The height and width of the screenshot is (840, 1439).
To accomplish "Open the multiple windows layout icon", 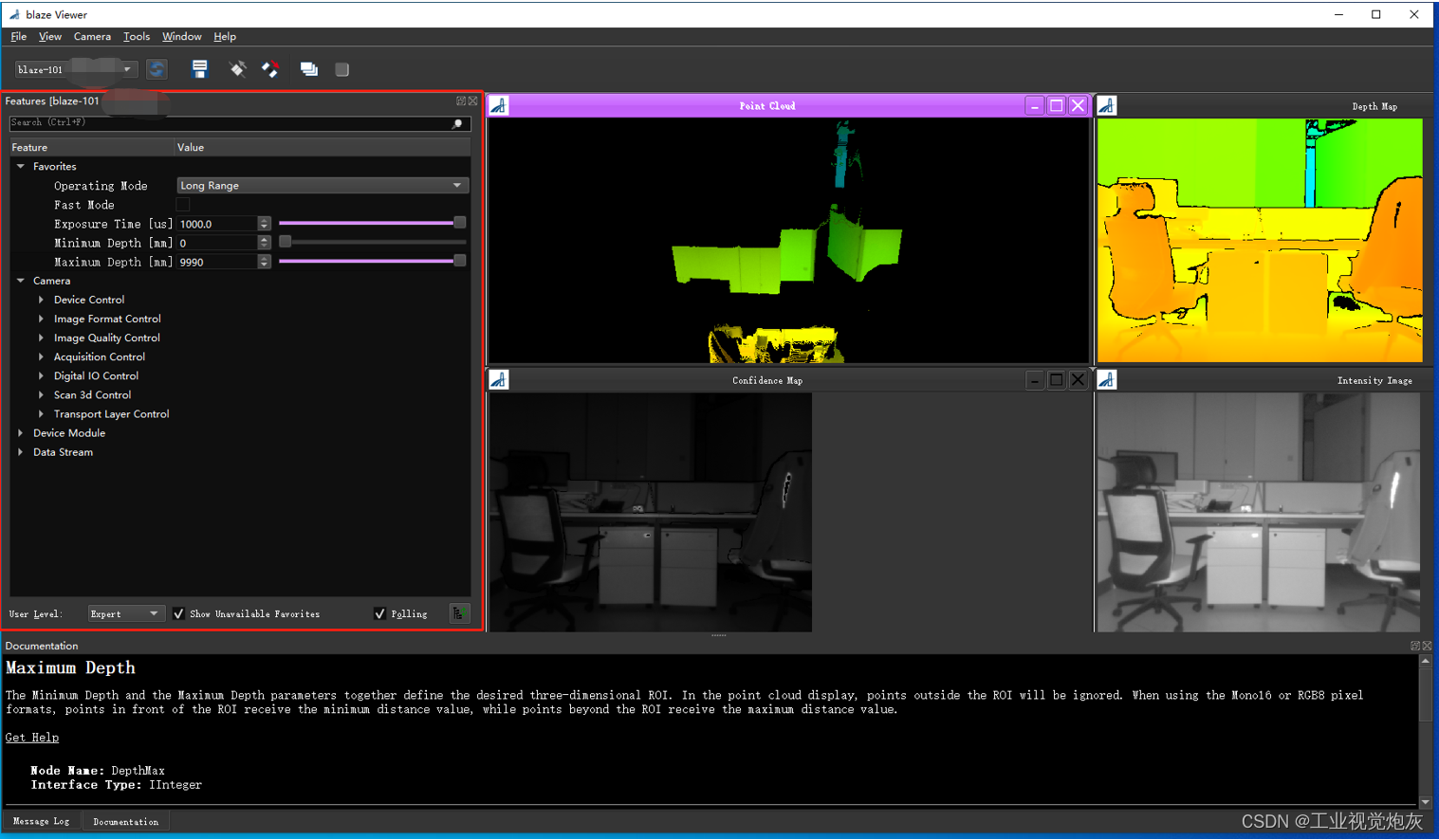I will 308,68.
